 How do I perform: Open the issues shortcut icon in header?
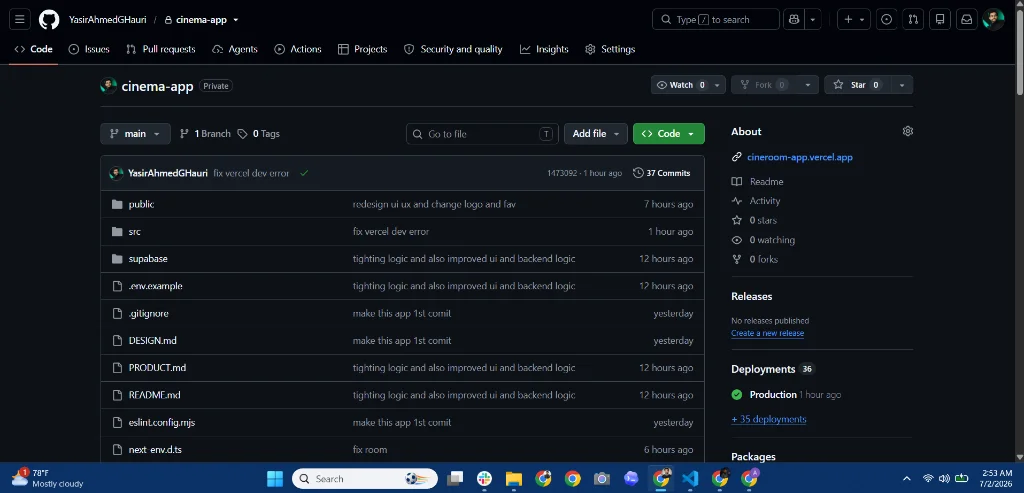click(886, 20)
